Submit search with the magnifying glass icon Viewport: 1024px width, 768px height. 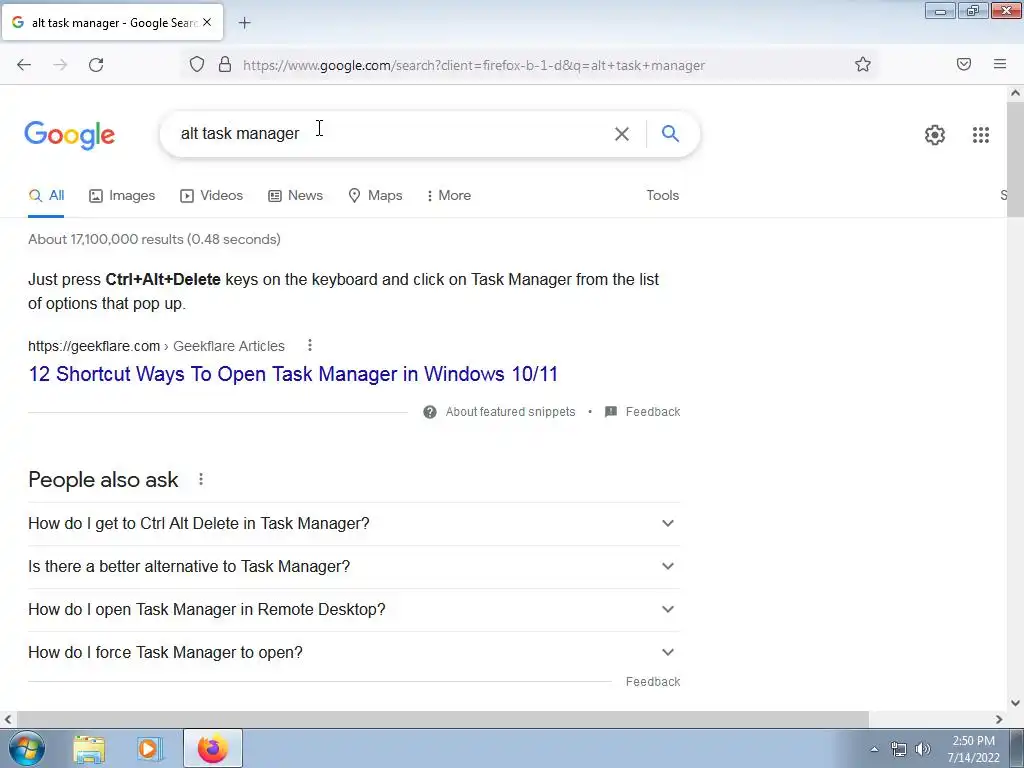[x=670, y=133]
